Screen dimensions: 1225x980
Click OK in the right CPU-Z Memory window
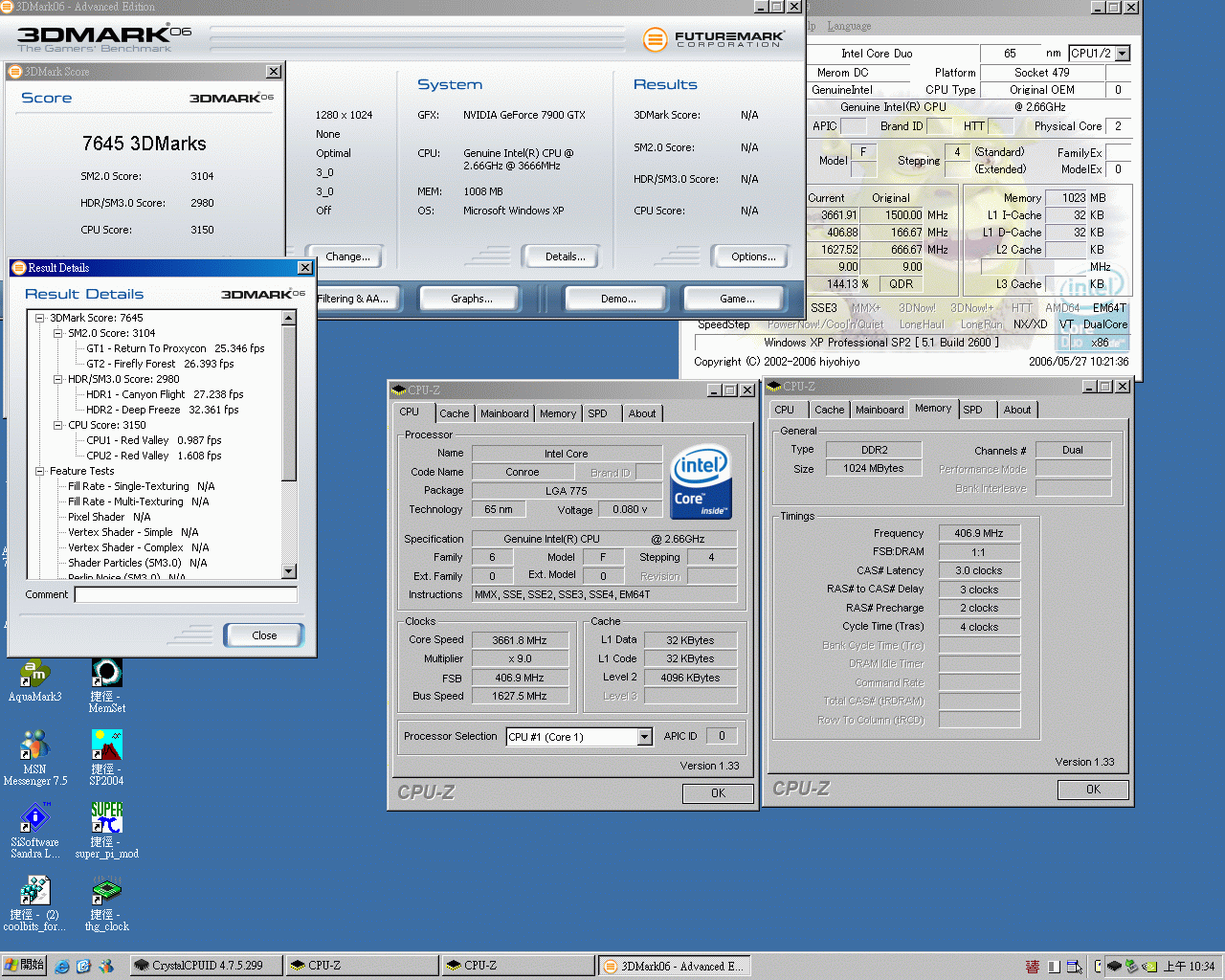click(x=1093, y=790)
